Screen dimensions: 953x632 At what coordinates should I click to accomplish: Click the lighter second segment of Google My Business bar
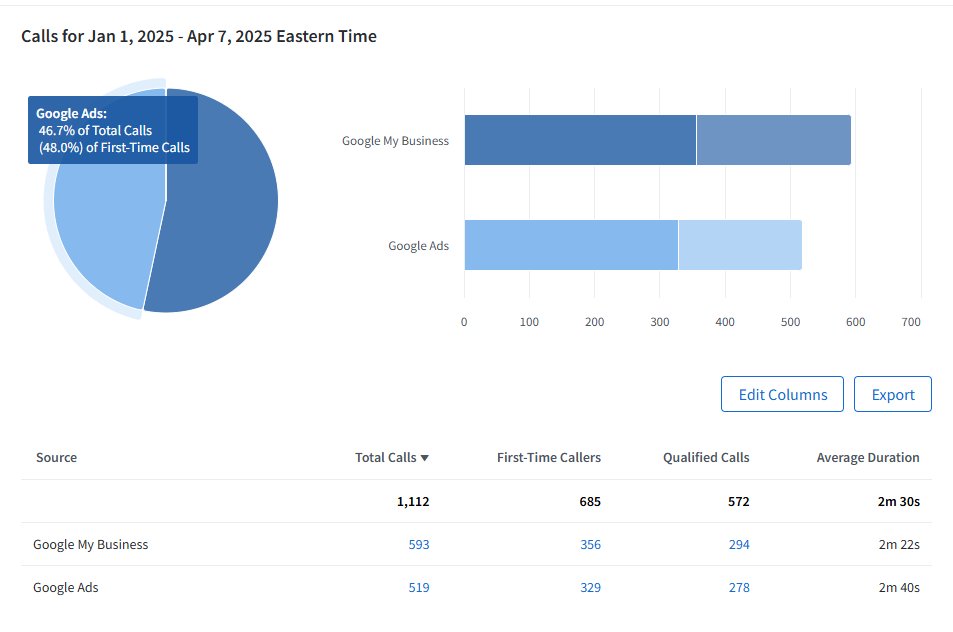pyautogui.click(x=774, y=140)
